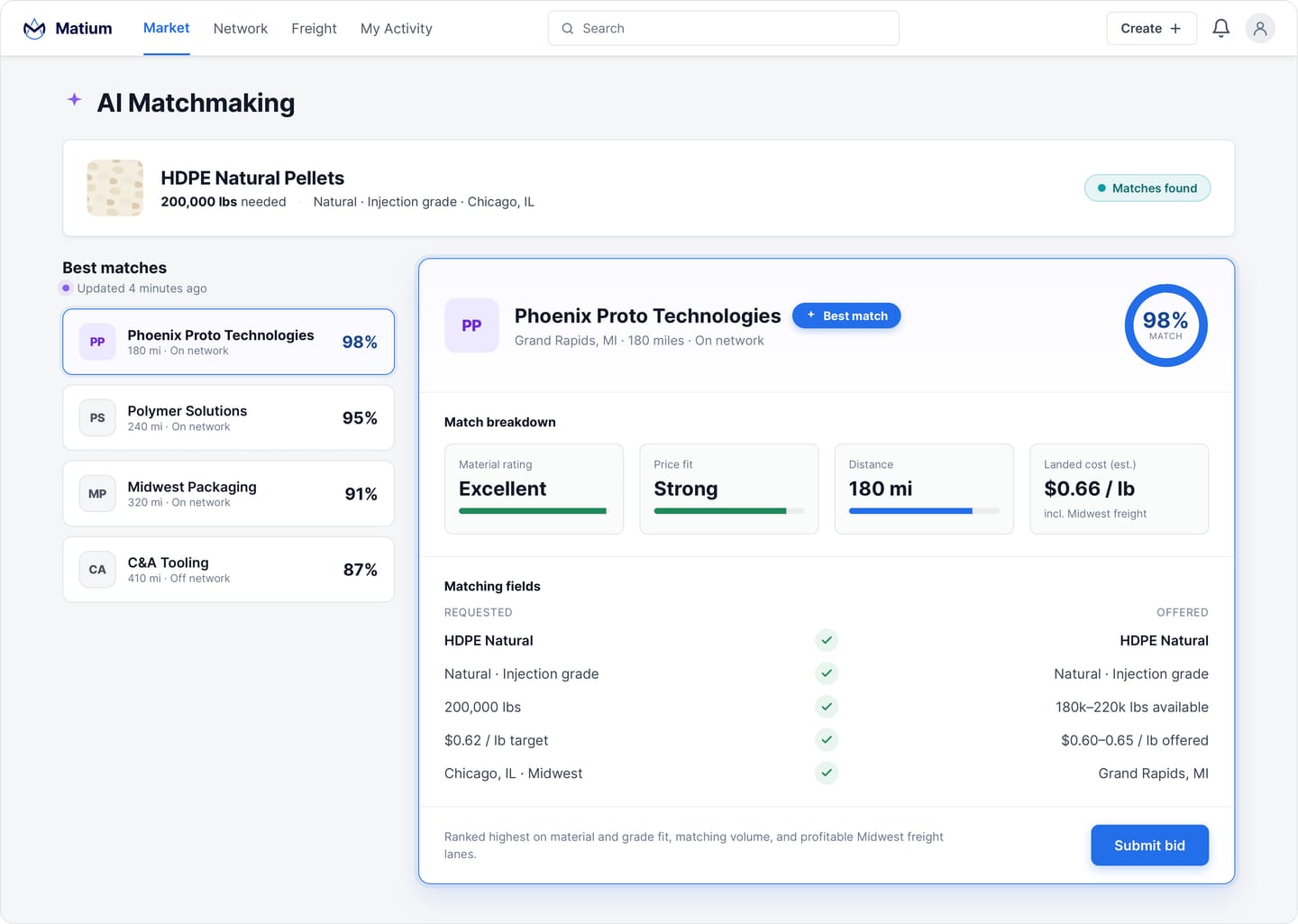This screenshot has height=924, width=1298.
Task: Select the Midwest Packaging 91% match
Action: pyautogui.click(x=229, y=494)
